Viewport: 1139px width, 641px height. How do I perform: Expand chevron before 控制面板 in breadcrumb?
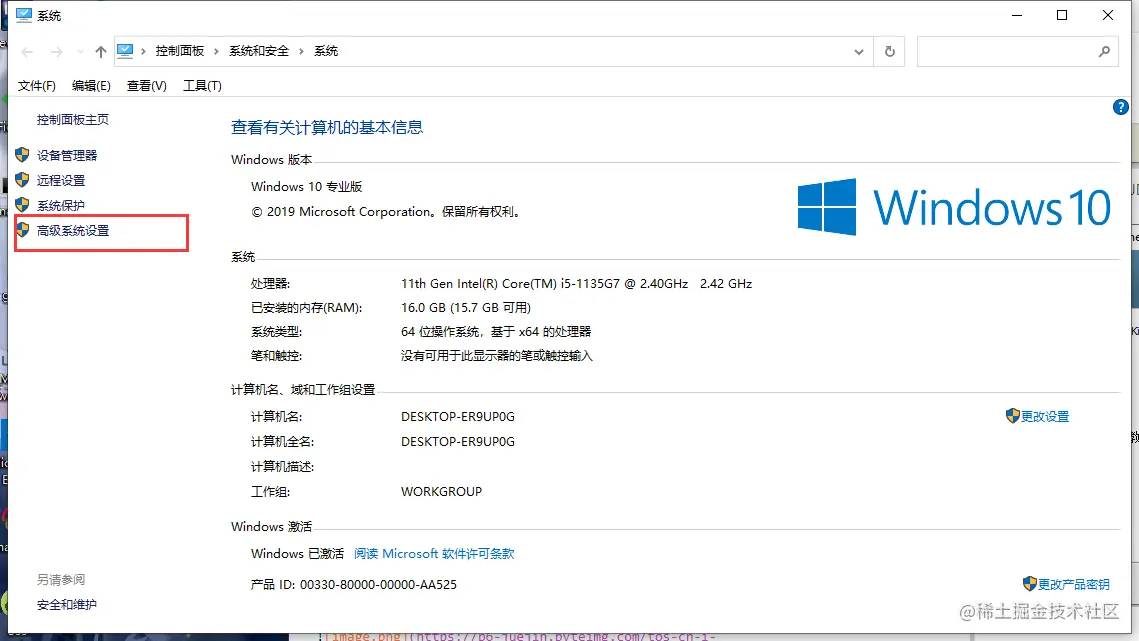143,51
